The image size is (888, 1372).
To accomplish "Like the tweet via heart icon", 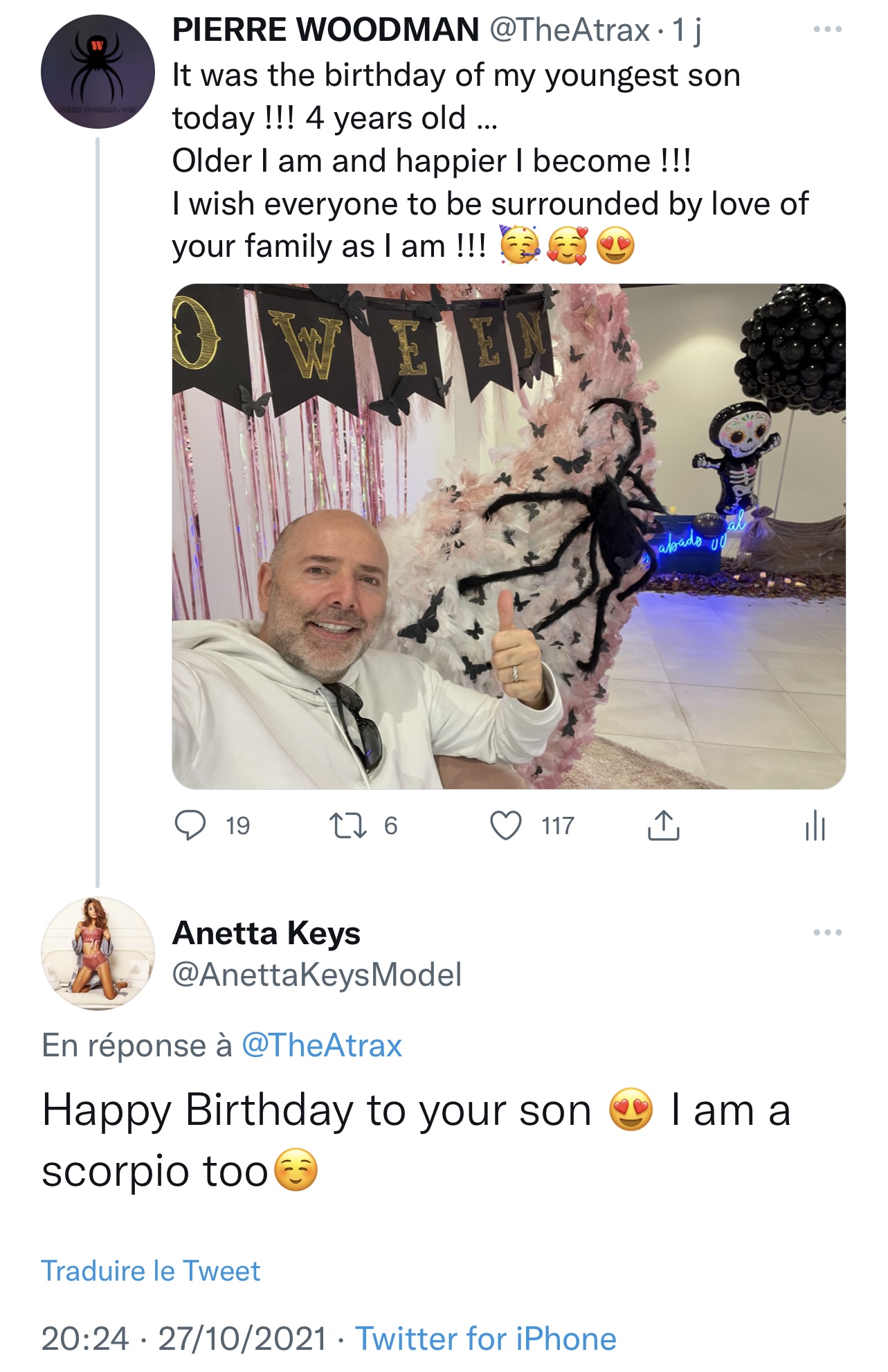I will (x=506, y=825).
